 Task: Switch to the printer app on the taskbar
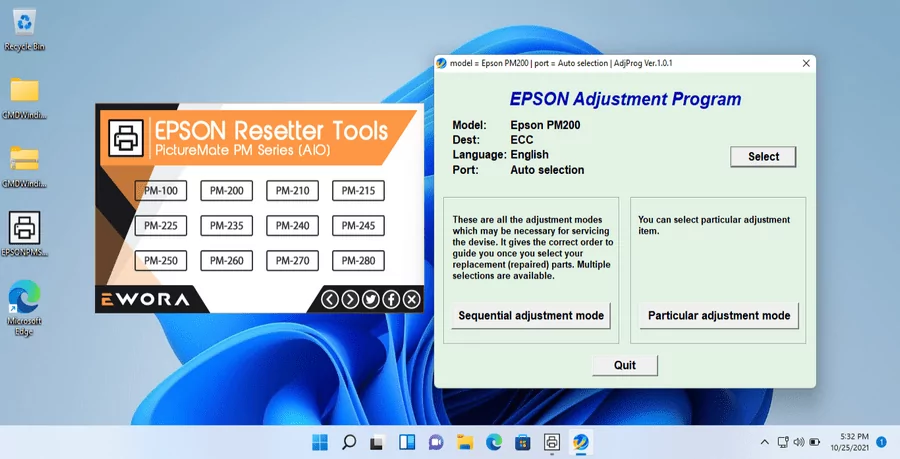552,442
